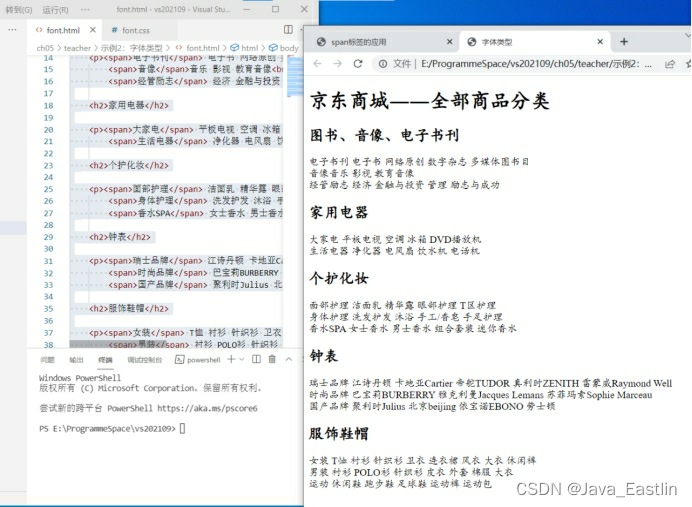This screenshot has height=507, width=692.
Task: Kill terminal with trash icon
Action: 272,359
